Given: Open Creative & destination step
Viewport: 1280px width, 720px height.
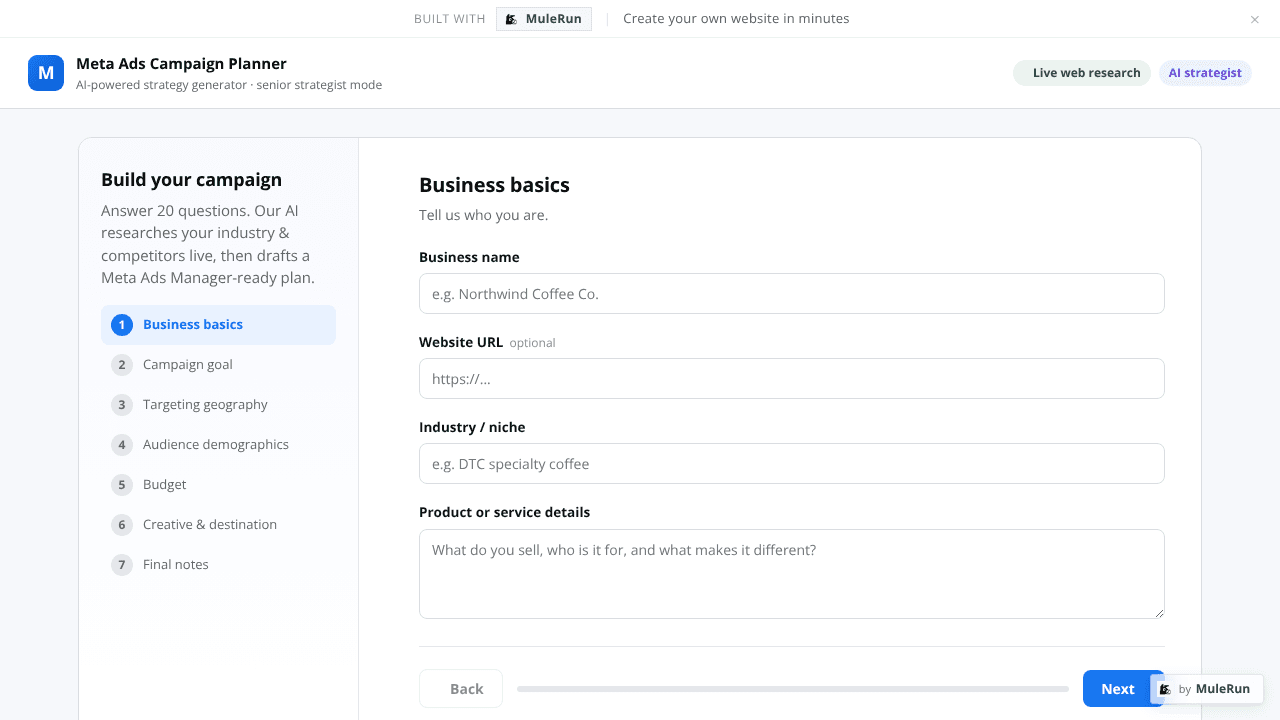Looking at the screenshot, I should pos(218,525).
